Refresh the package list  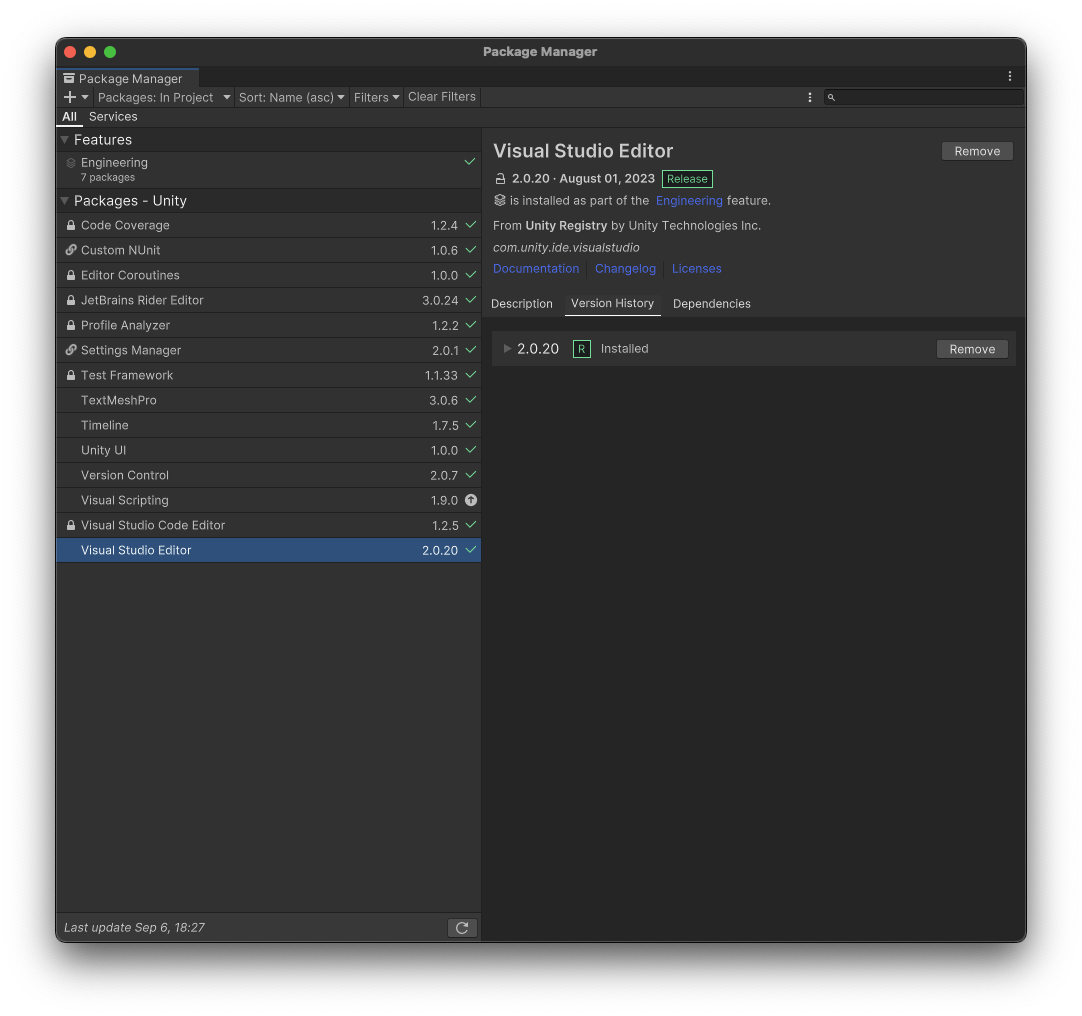pyautogui.click(x=462, y=928)
